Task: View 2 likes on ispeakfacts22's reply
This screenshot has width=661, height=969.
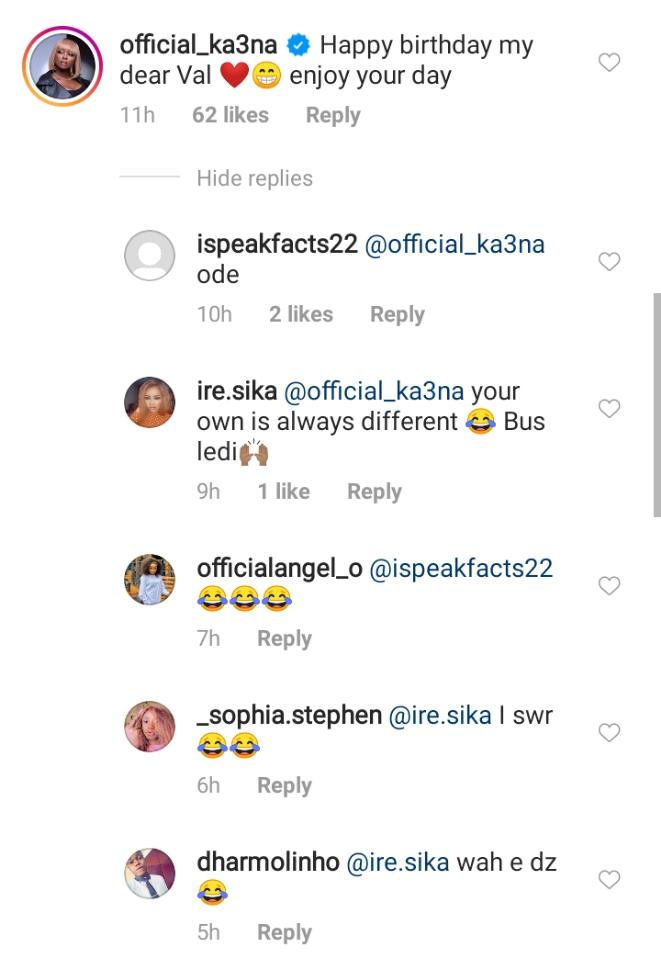Action: coord(300,314)
